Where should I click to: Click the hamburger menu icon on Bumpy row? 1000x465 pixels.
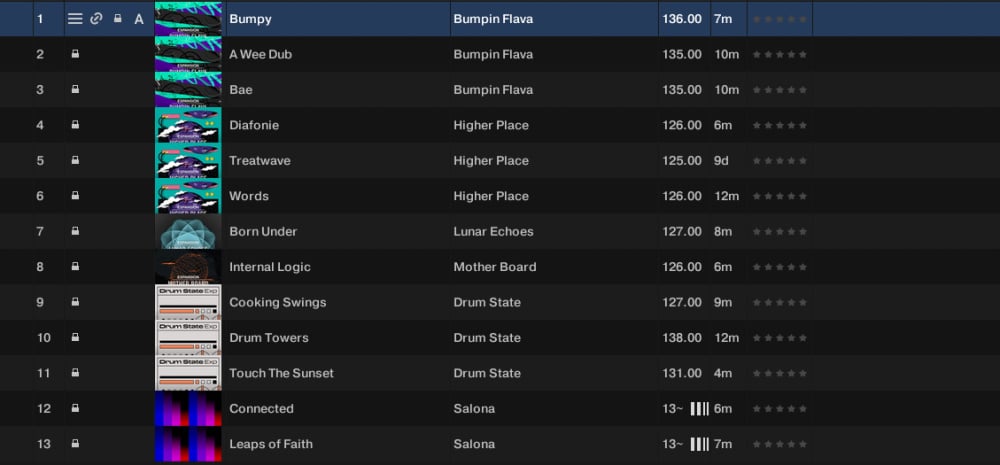(75, 19)
